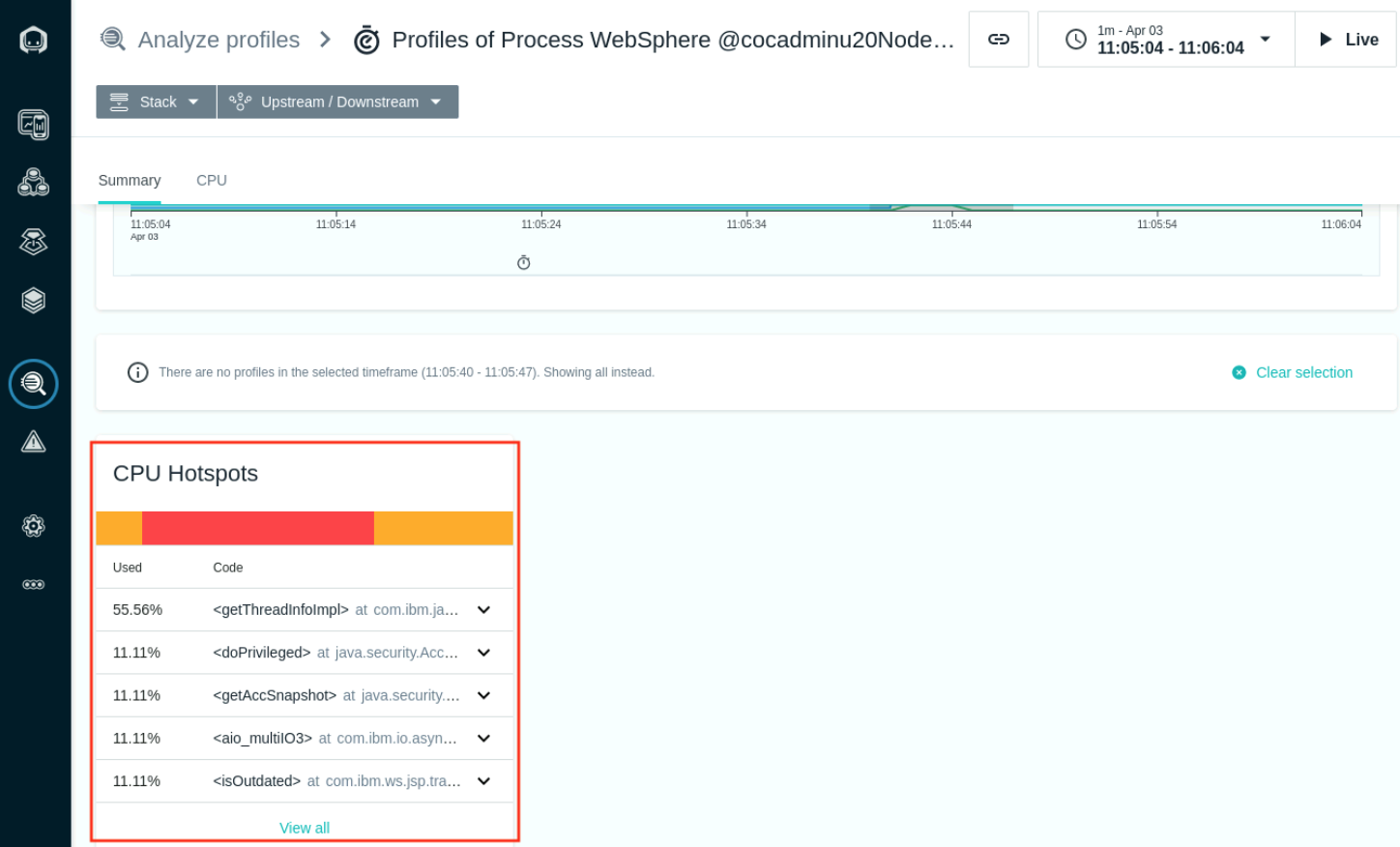Click the Analyze profiles magnifier icon
Image resolution: width=1400 pixels, height=847 pixels.
[x=113, y=40]
